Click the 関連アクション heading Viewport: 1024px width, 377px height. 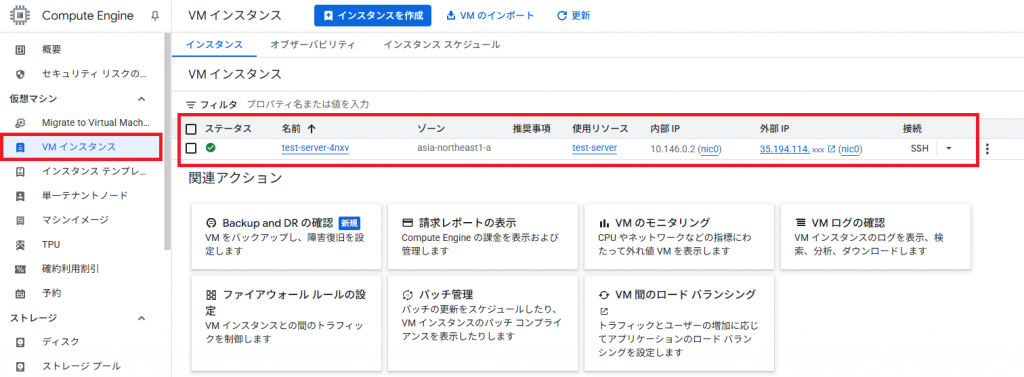[235, 178]
